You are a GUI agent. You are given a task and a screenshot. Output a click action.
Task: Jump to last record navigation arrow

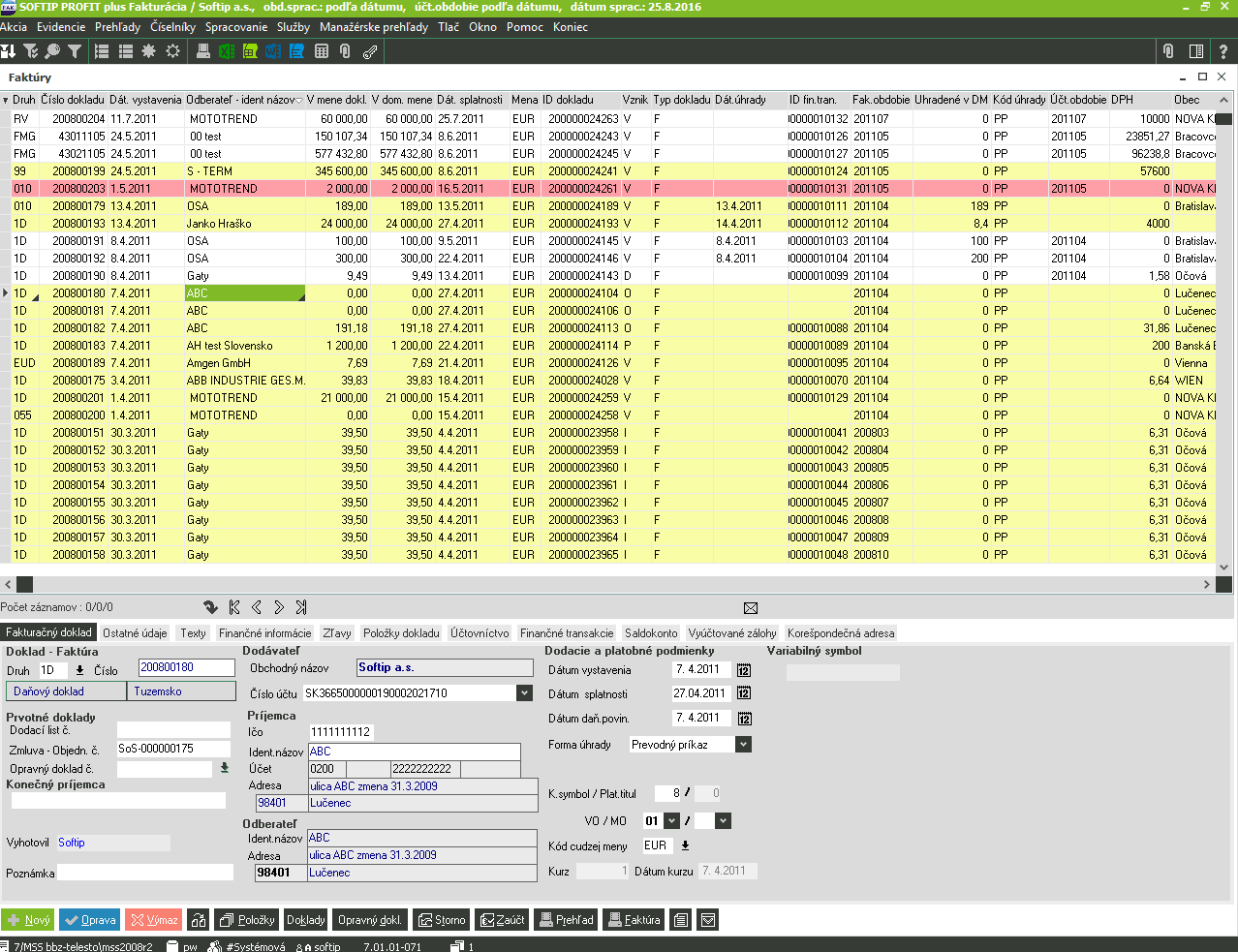pos(301,607)
